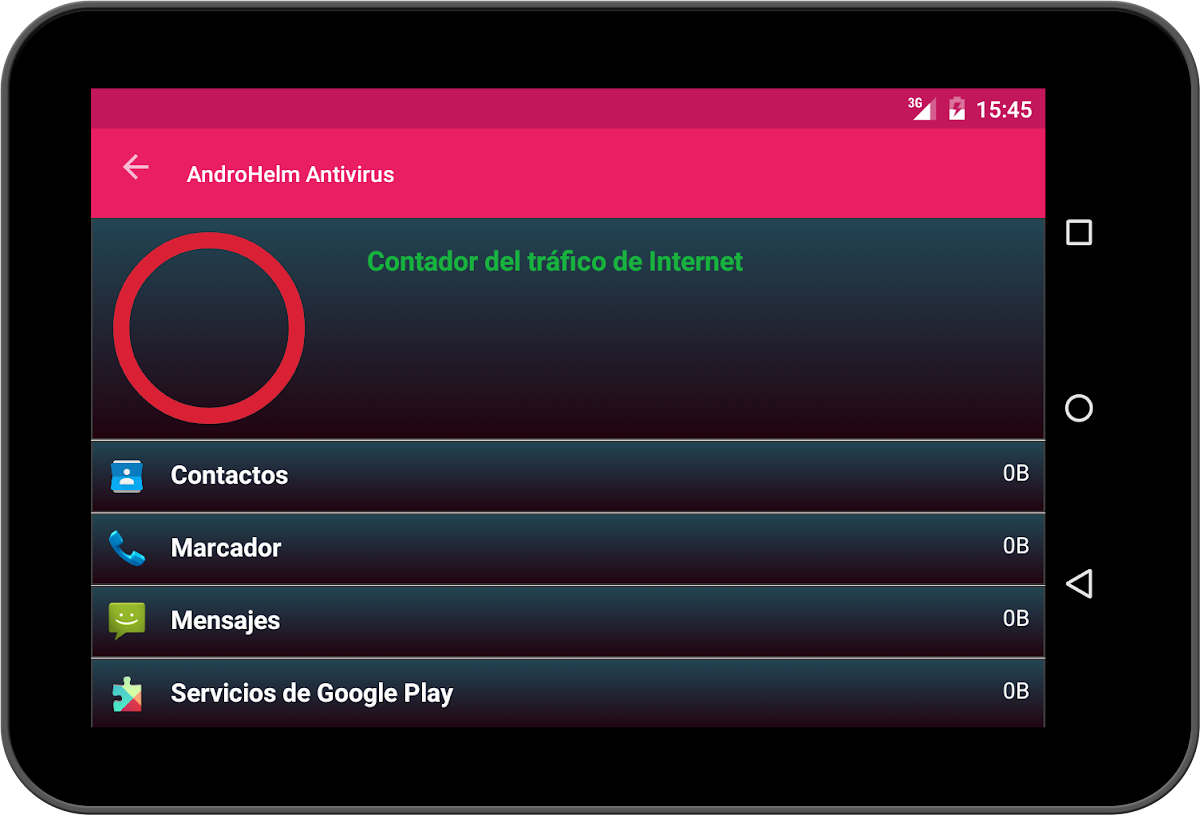The width and height of the screenshot is (1200, 815).
Task: Check the 3G signal indicator
Action: 921,108
